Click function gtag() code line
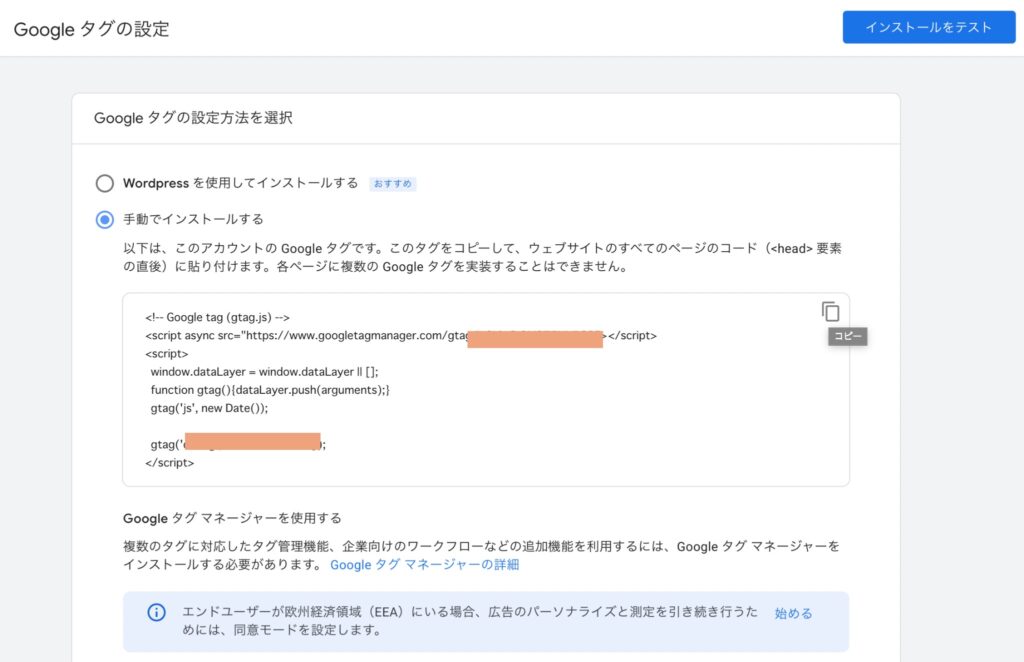 point(270,390)
